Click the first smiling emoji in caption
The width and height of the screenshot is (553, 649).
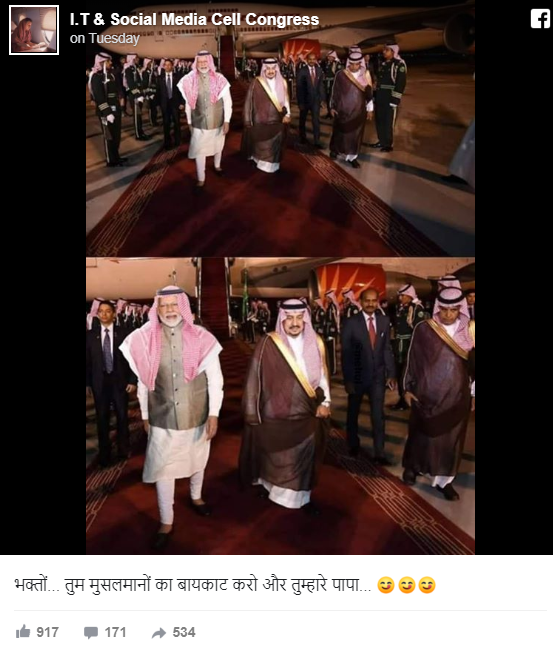[x=385, y=585]
